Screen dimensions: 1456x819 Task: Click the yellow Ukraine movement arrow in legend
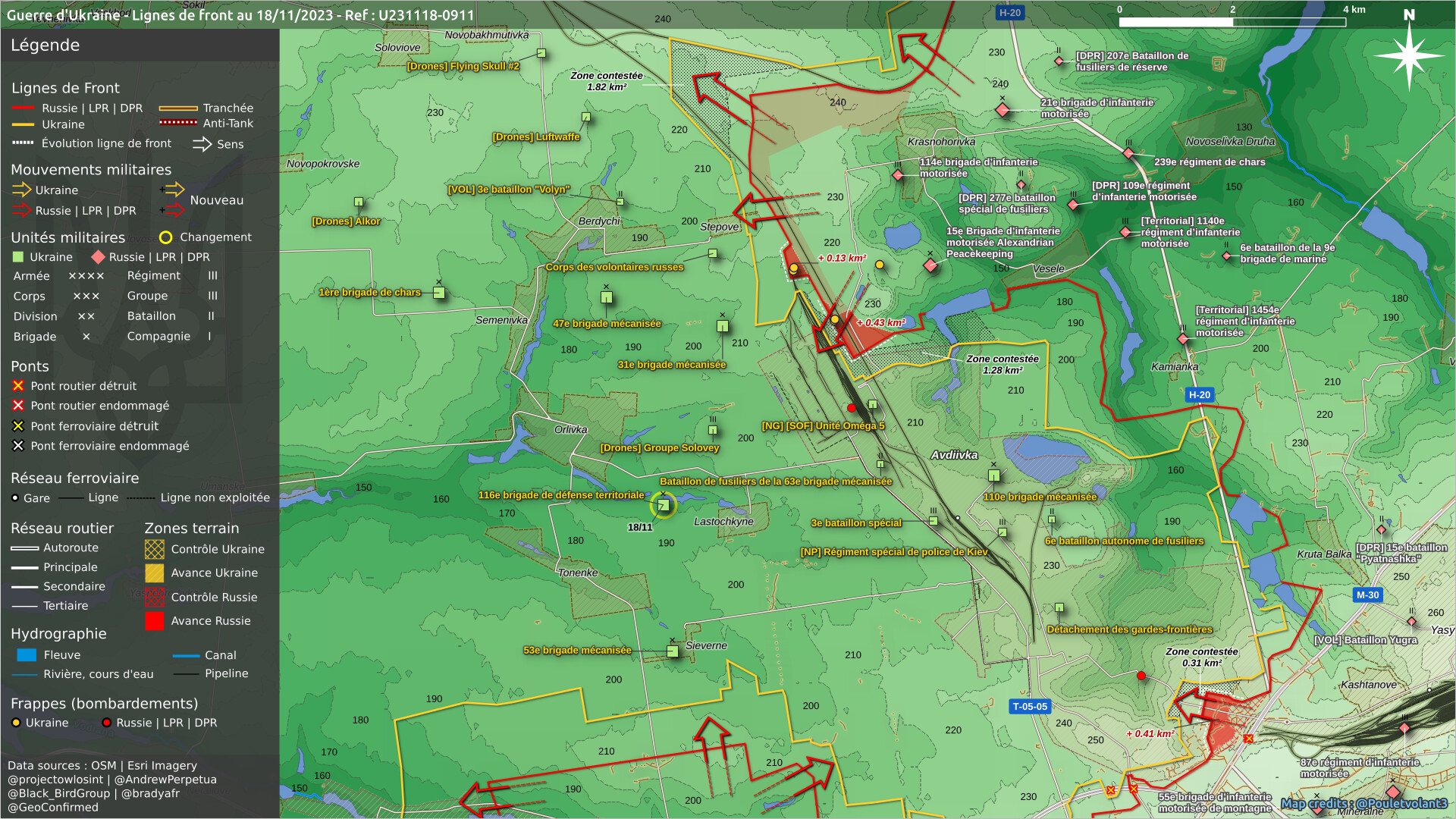point(21,190)
